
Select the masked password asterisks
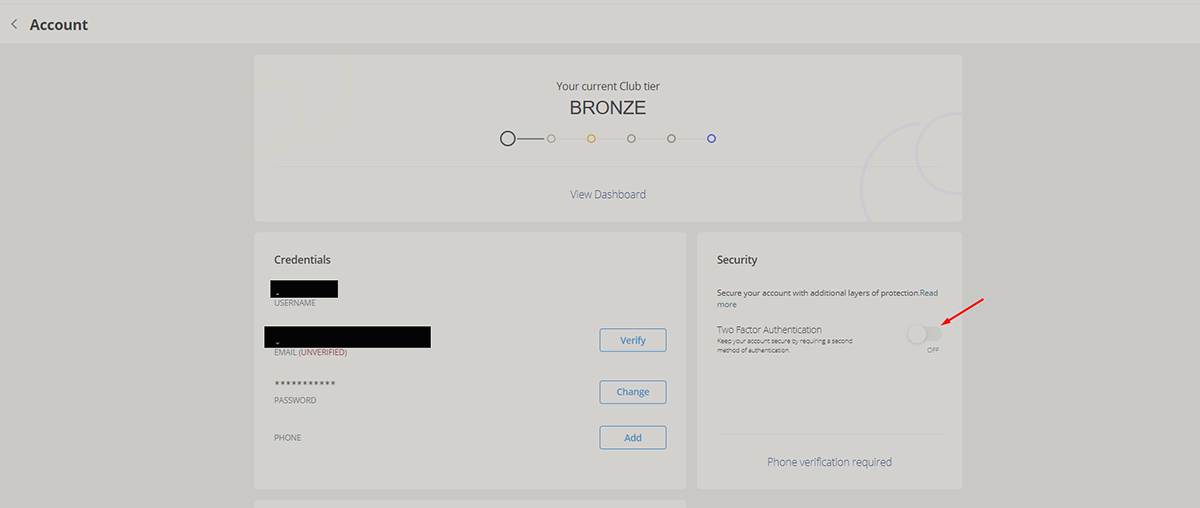point(305,385)
